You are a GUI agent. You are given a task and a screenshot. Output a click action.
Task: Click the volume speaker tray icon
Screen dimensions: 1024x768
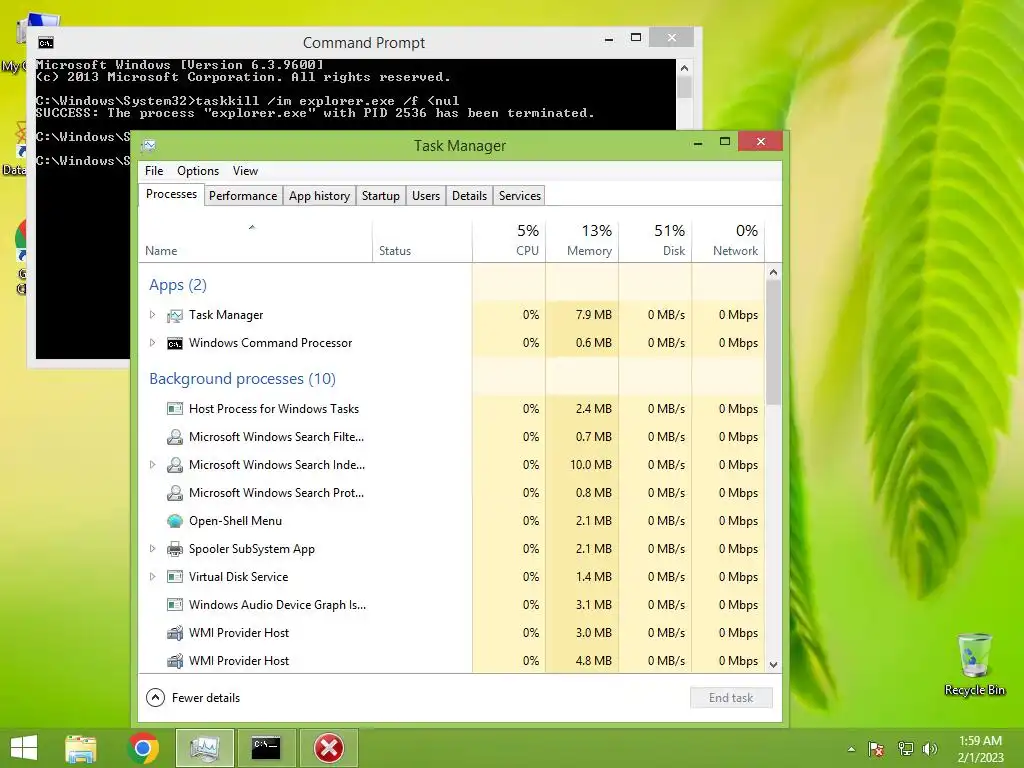coord(929,749)
